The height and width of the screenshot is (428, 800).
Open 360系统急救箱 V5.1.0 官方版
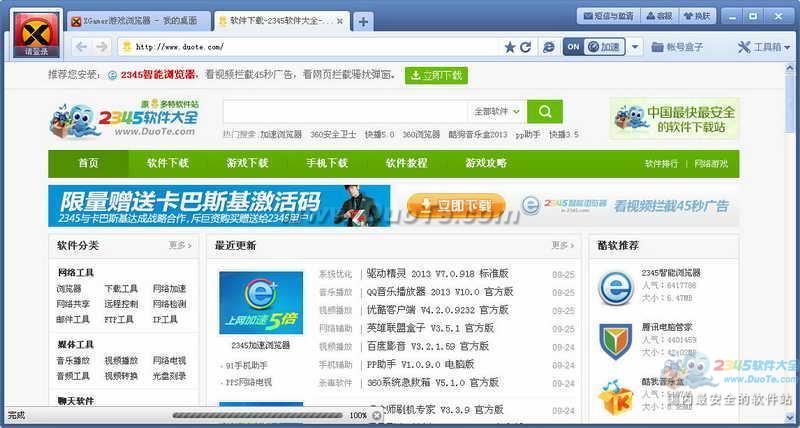point(433,383)
